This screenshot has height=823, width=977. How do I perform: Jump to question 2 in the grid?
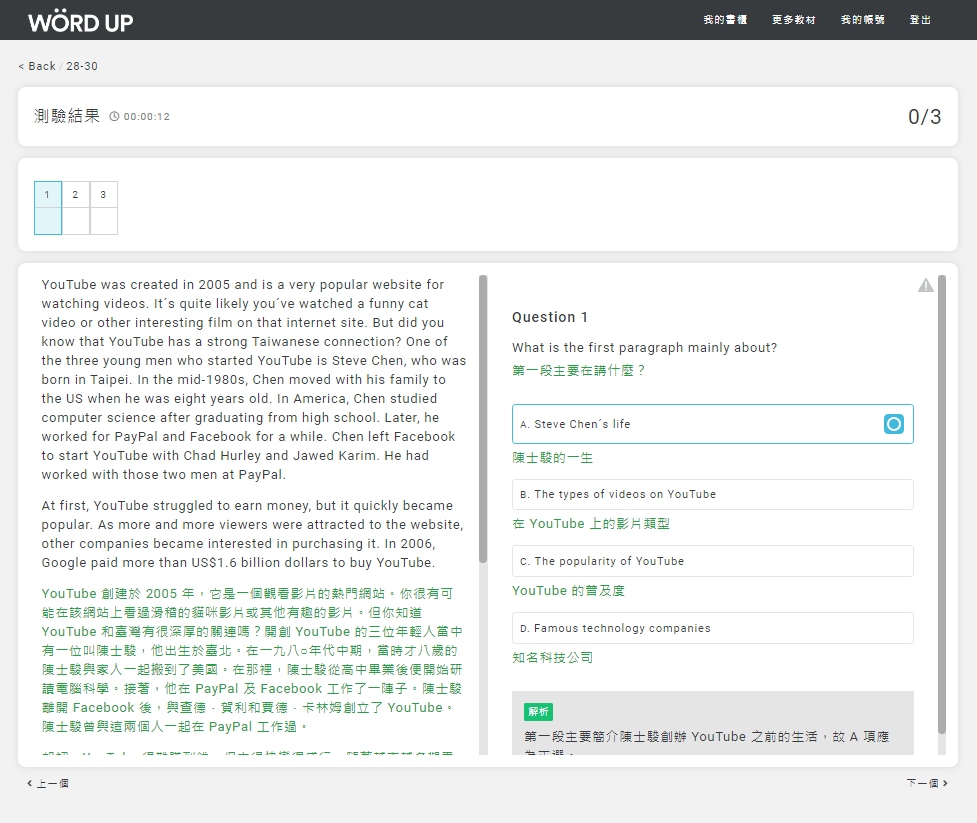coord(75,207)
